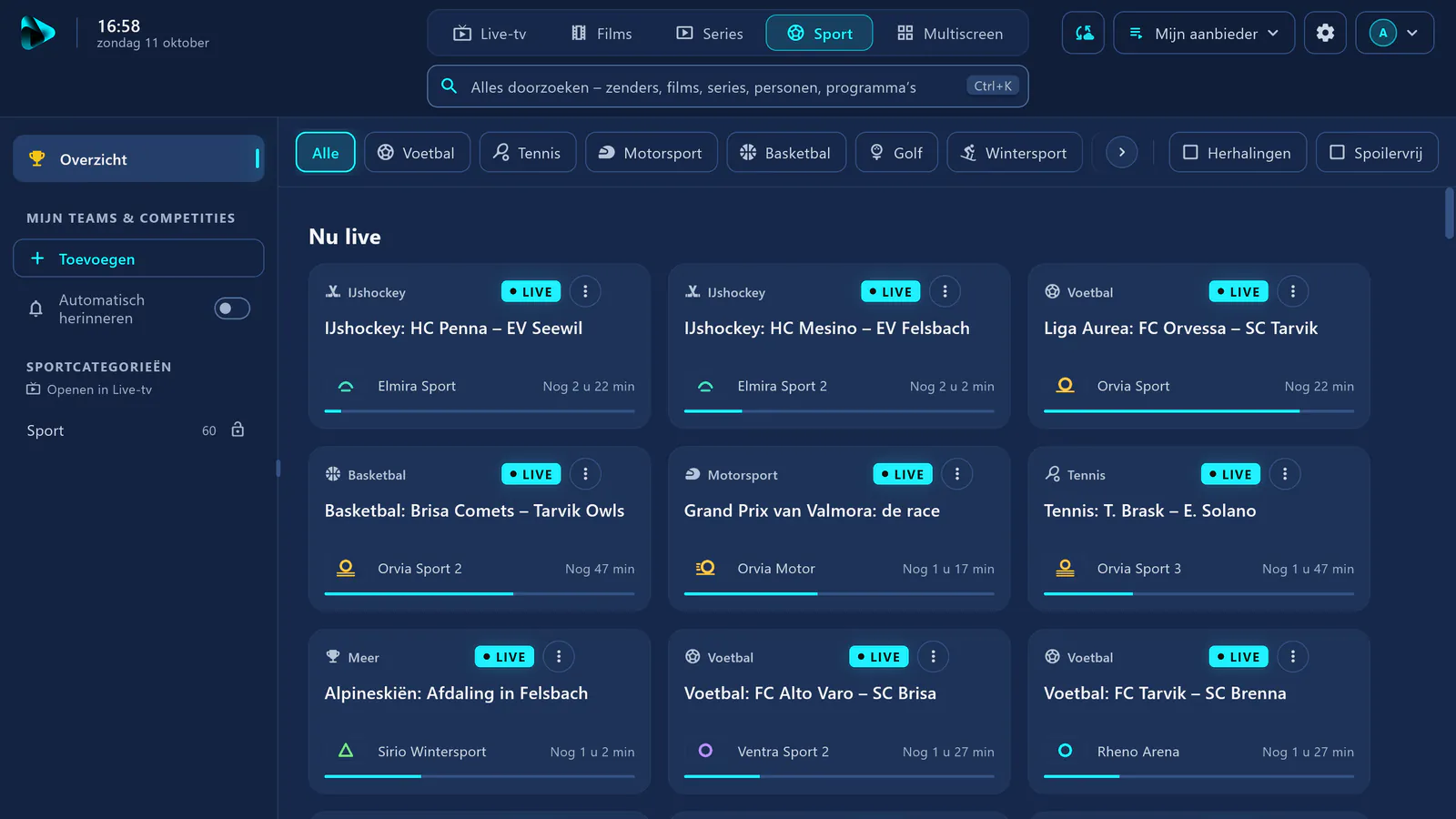Open the Live-tv tab
The width and height of the screenshot is (1456, 819).
[x=490, y=34]
